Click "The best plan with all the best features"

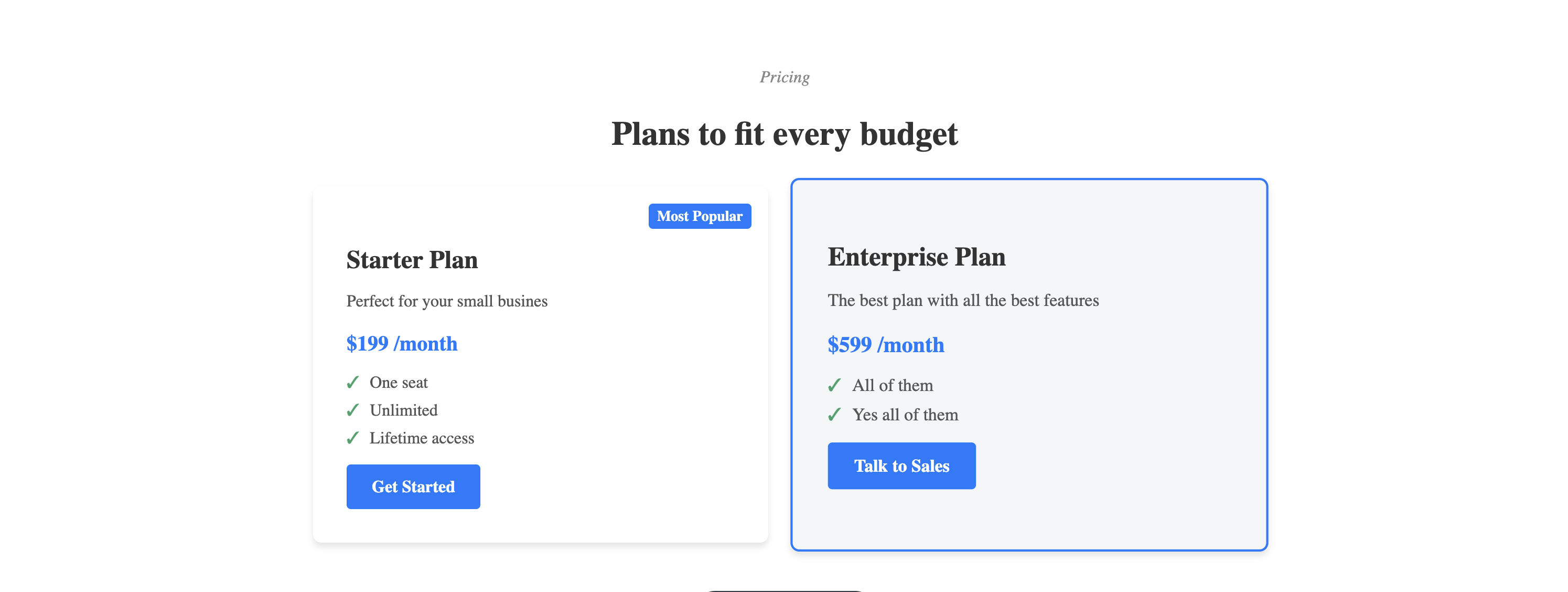963,300
